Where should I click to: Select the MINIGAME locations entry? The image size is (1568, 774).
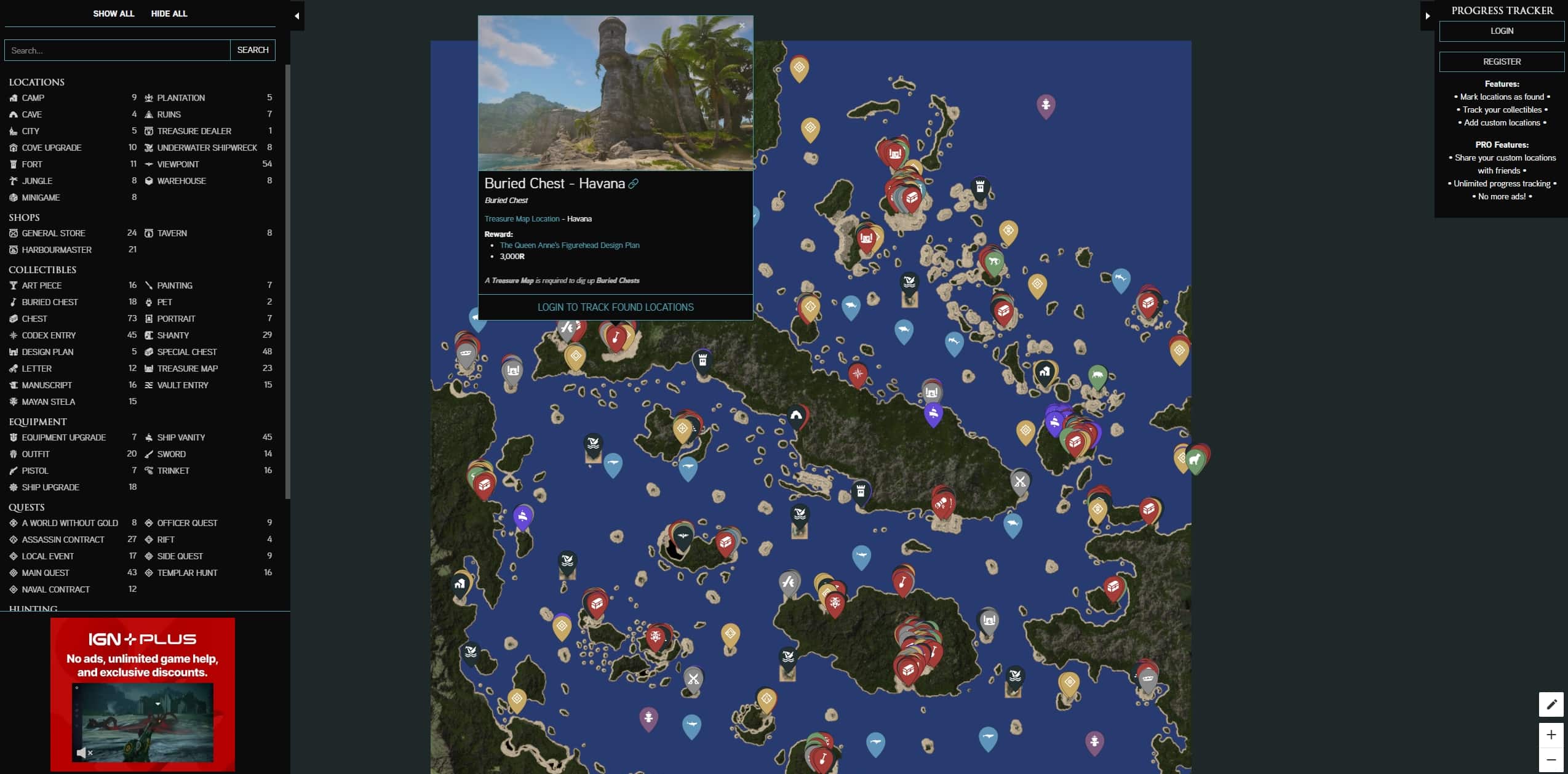click(x=73, y=197)
